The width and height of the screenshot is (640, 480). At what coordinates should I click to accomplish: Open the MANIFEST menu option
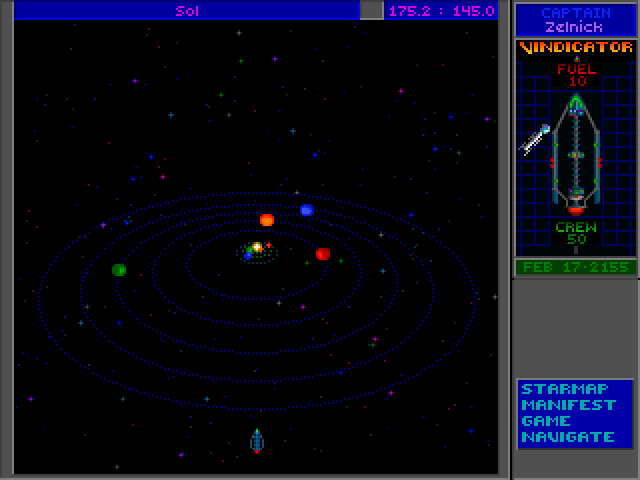[x=571, y=405]
